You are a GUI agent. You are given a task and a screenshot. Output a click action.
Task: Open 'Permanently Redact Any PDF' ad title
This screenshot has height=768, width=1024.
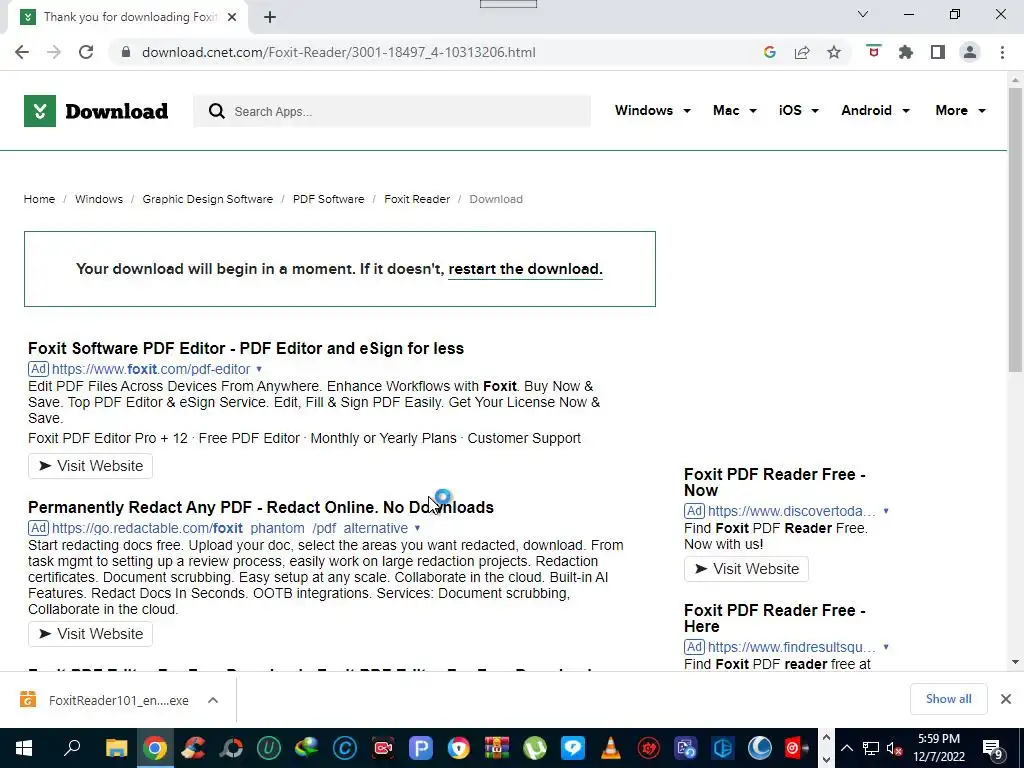pyautogui.click(x=261, y=507)
